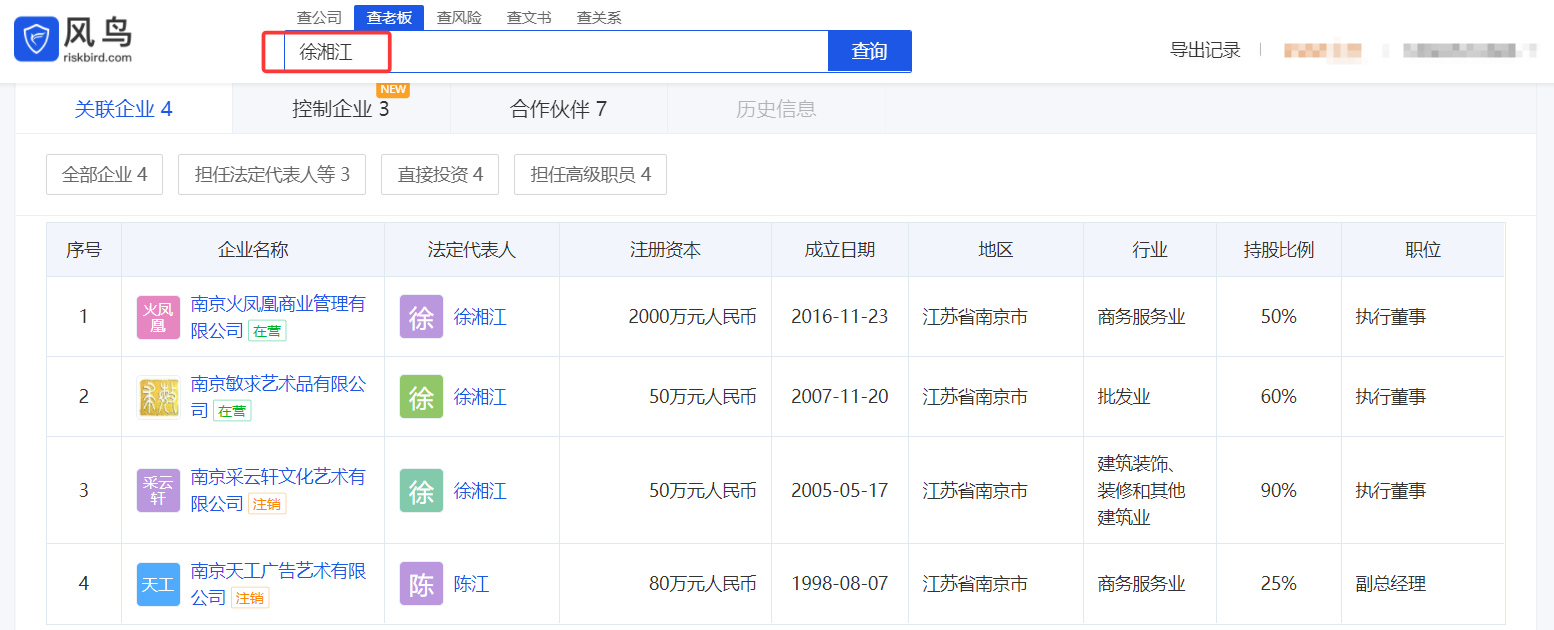Click the purple 徐 avatar in row 1
The image size is (1554, 630).
pyautogui.click(x=421, y=317)
